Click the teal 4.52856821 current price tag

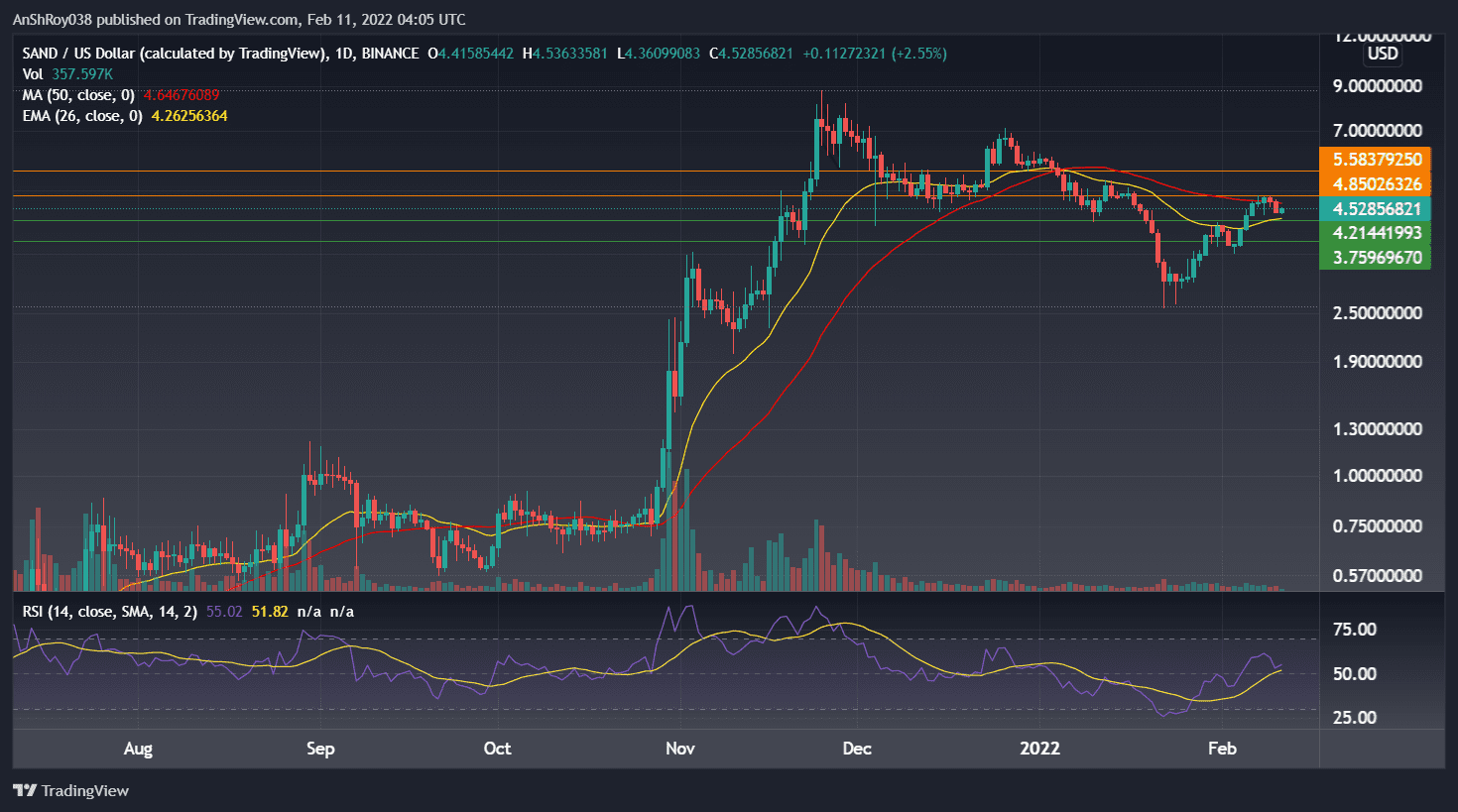point(1375,209)
